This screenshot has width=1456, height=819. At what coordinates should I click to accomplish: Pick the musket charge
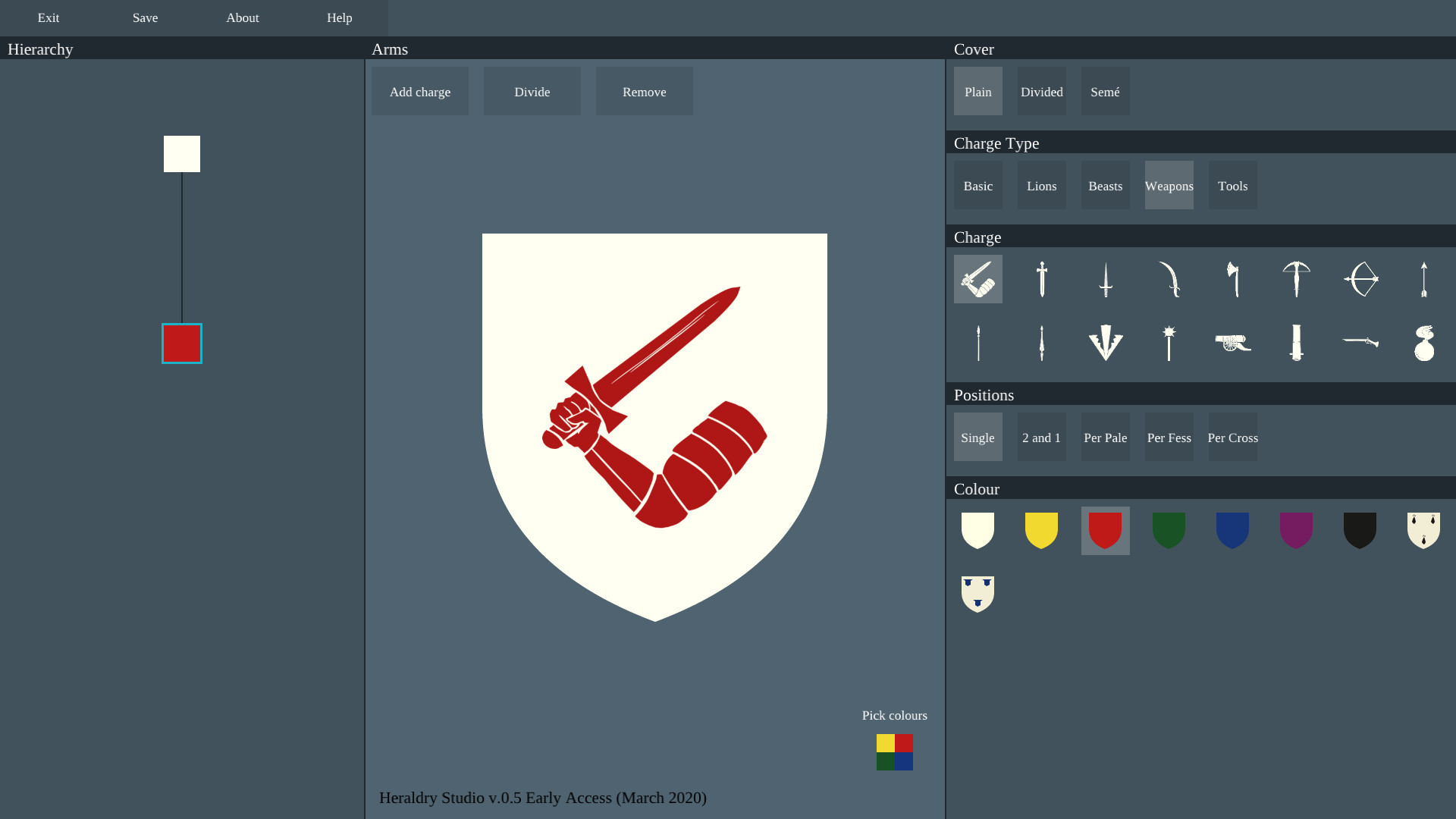(x=1360, y=343)
